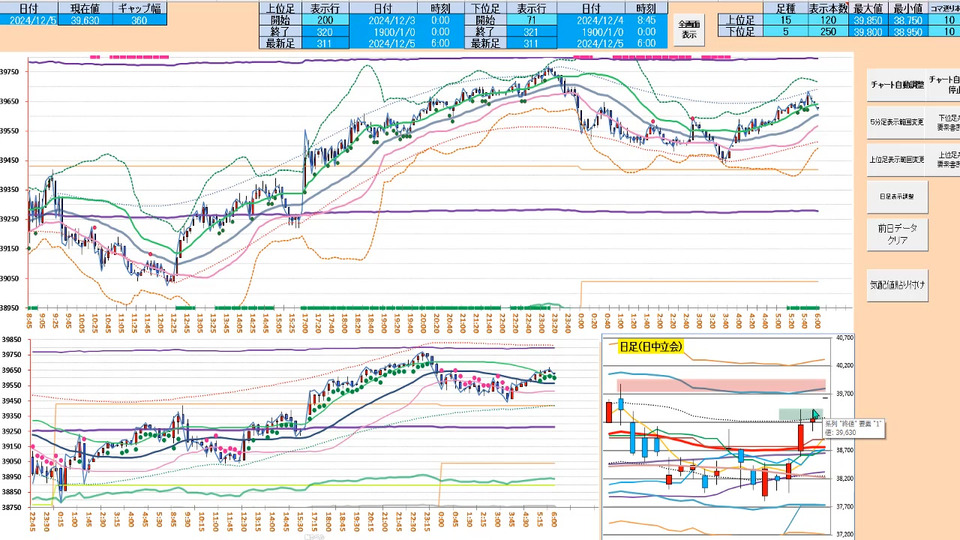Select 下位足 開始 date cell 2024/12/4

(591, 20)
